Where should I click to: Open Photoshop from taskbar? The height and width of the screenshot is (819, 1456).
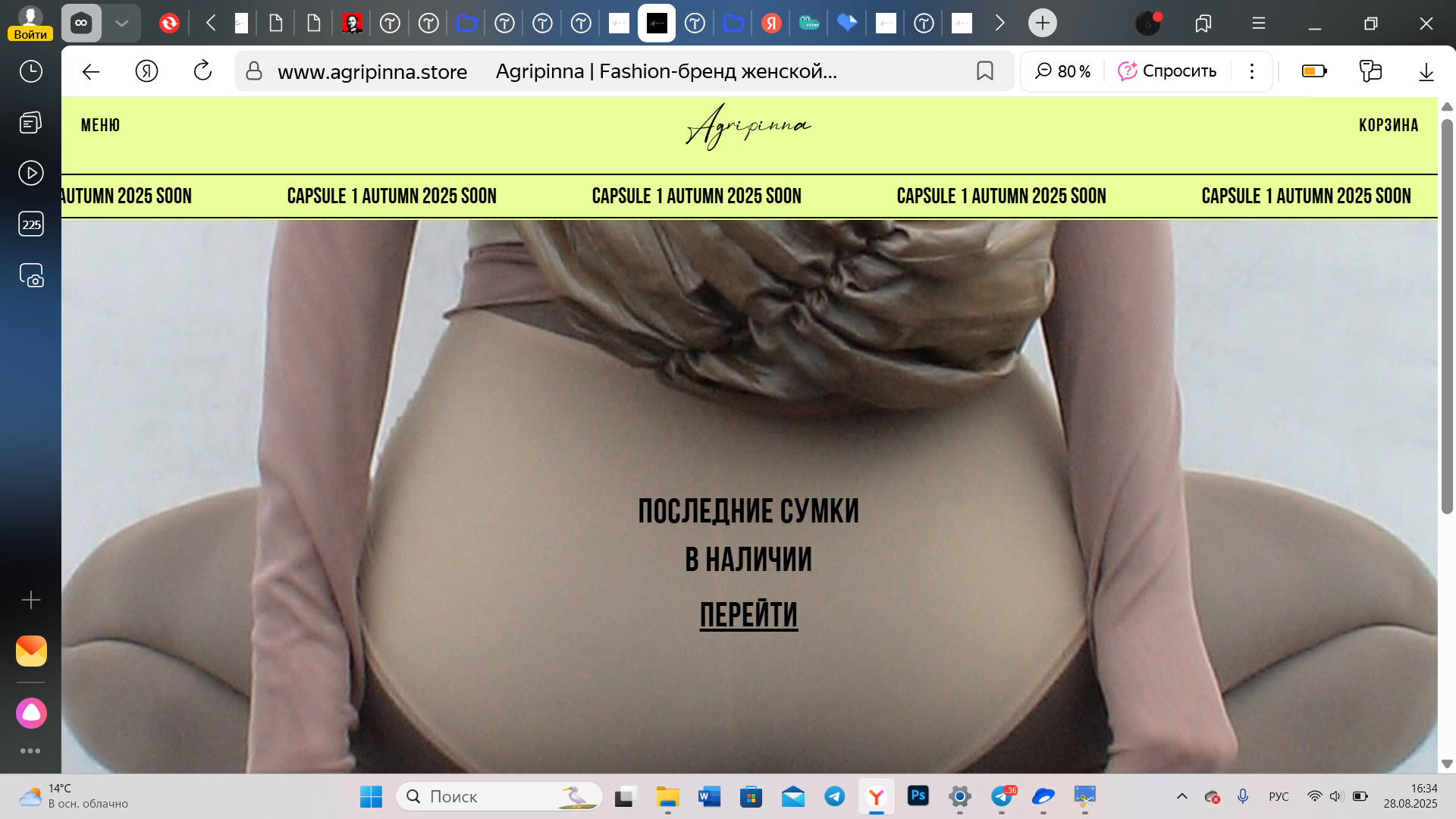[918, 796]
